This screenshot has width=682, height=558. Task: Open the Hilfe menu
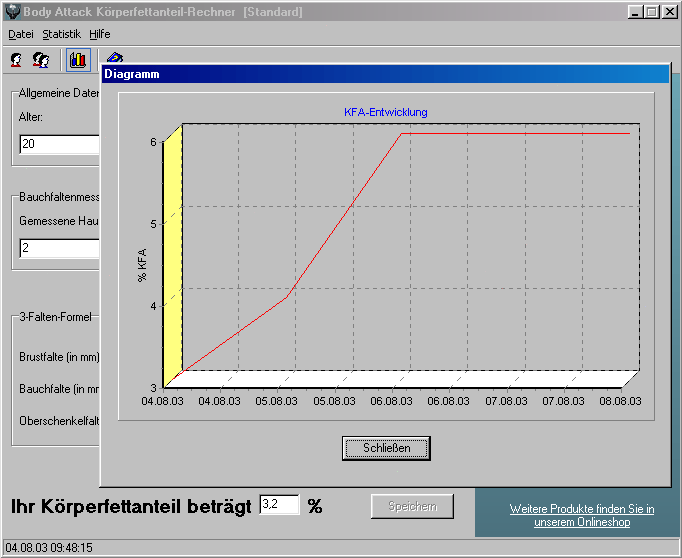pos(100,33)
